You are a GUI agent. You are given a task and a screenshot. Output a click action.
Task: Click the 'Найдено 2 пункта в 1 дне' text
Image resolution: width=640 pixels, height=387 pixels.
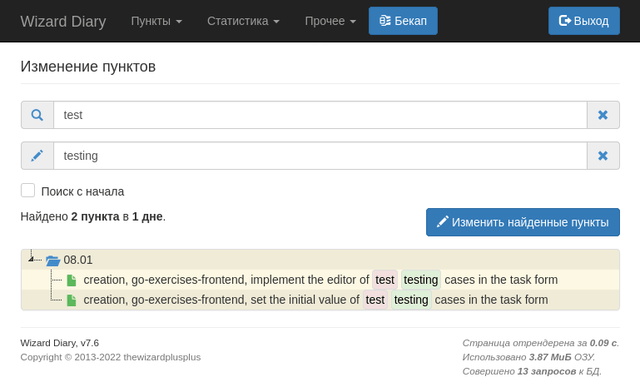click(93, 216)
